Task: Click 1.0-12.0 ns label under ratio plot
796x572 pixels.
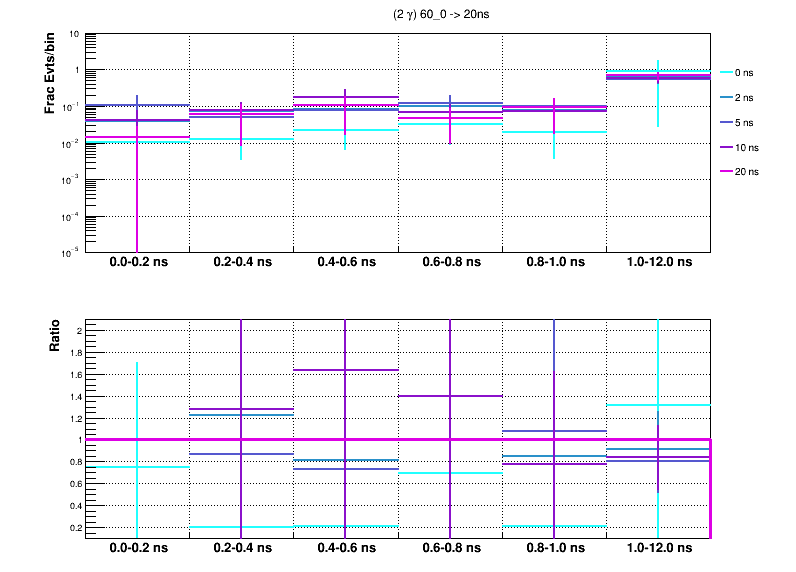Action: (657, 550)
